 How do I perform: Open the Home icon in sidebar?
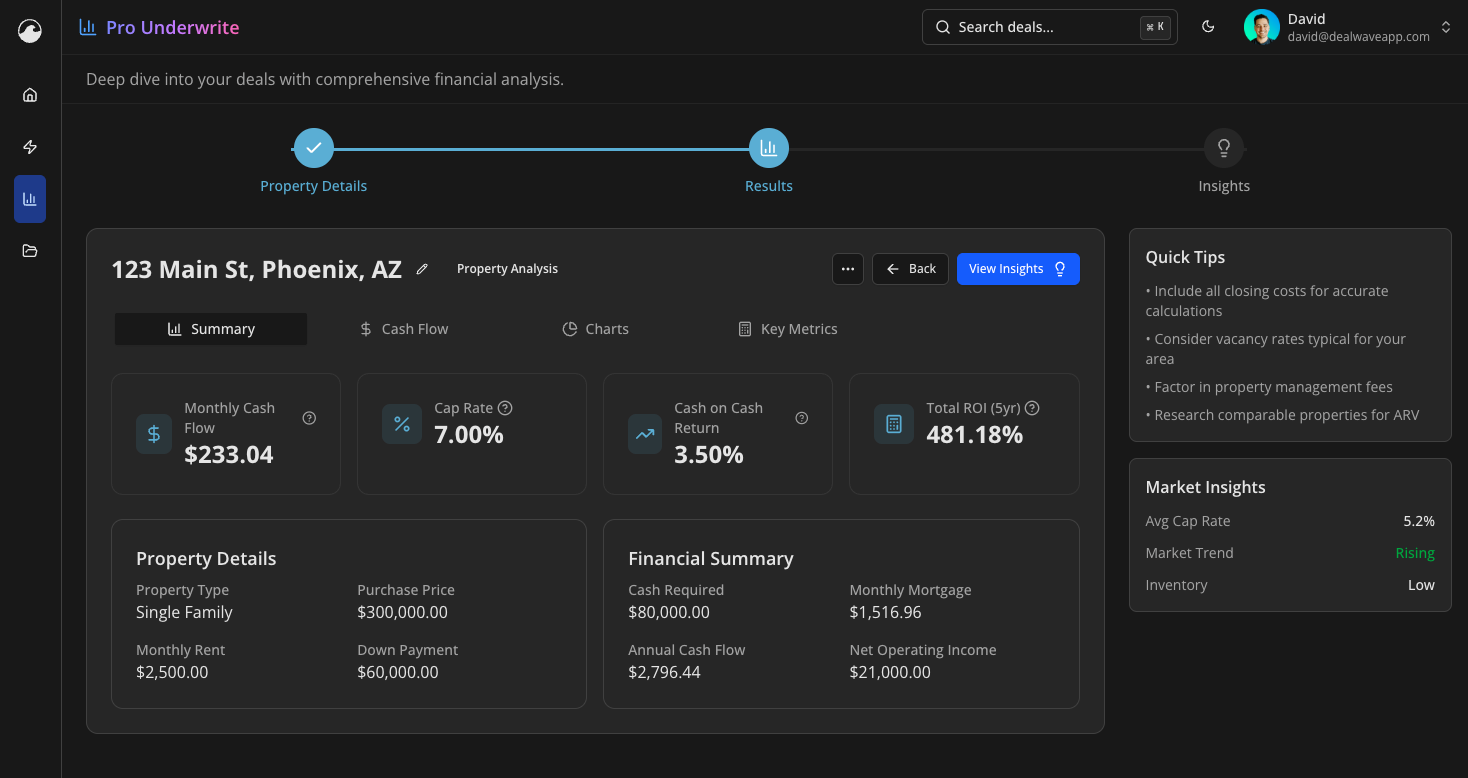(29, 94)
